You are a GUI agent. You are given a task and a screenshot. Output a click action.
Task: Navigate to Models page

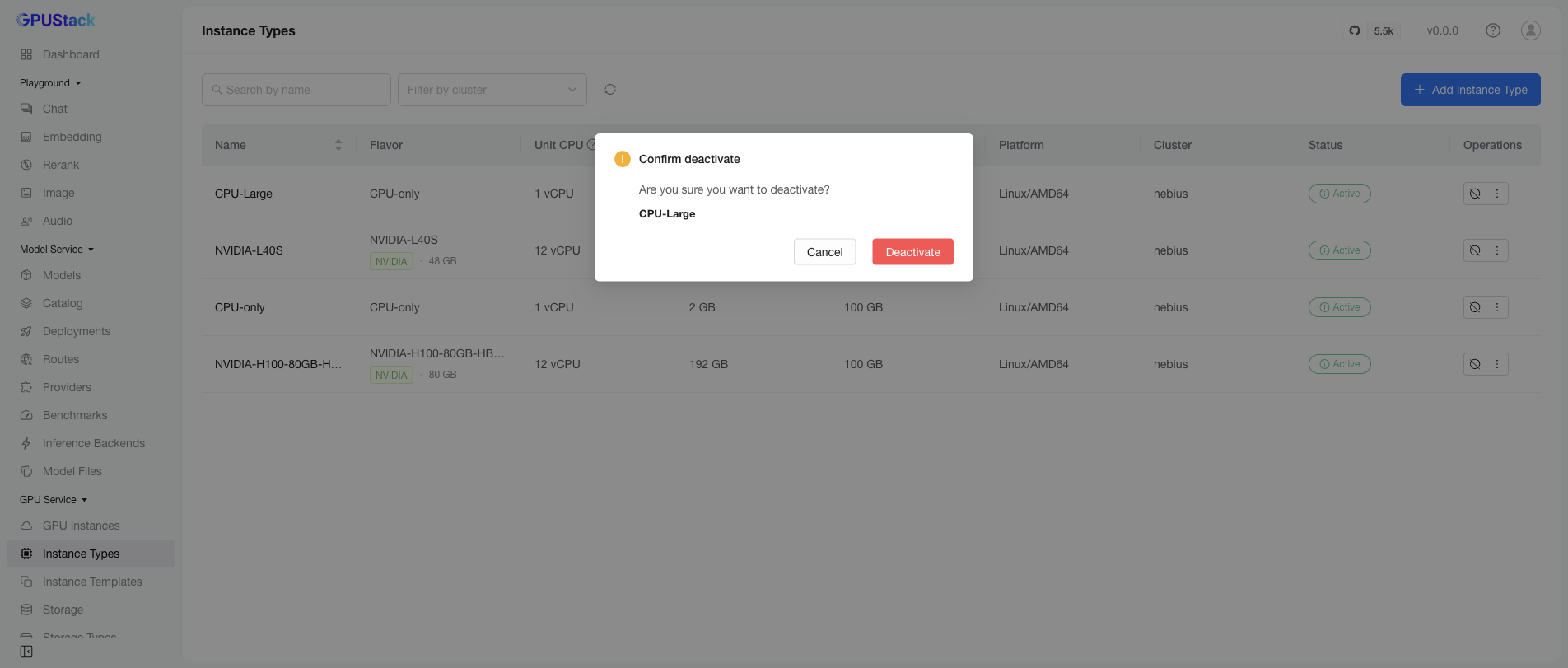91,275
